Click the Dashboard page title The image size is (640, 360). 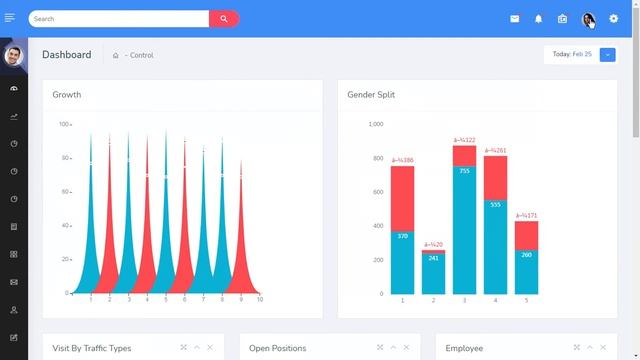pos(67,55)
